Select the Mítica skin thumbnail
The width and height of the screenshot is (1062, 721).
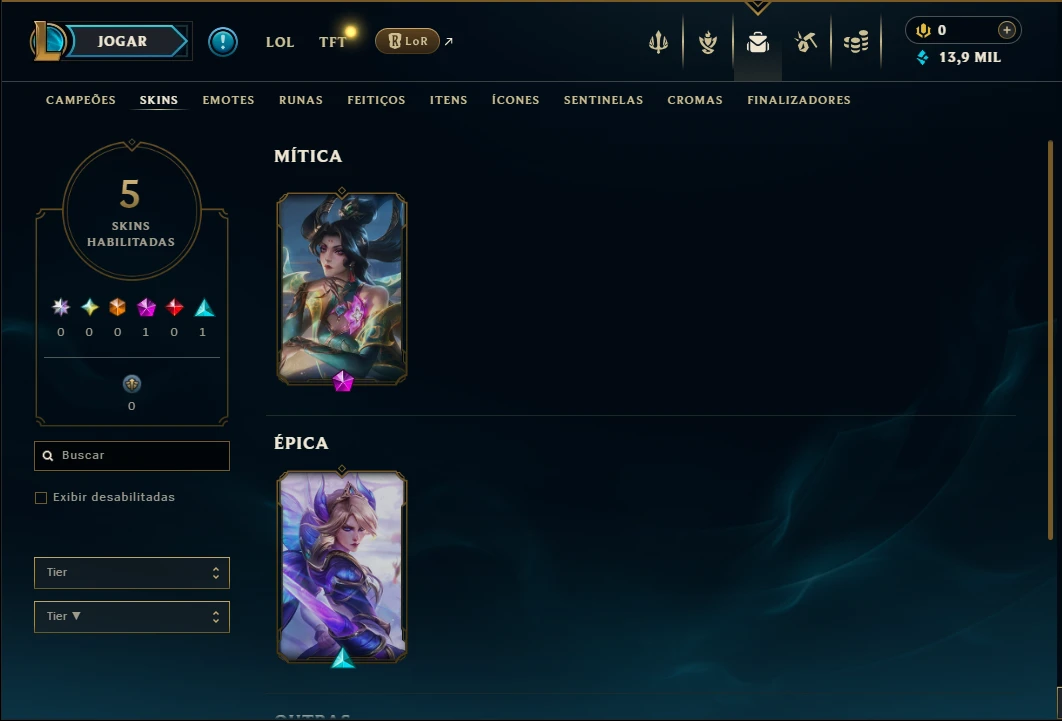[x=342, y=289]
